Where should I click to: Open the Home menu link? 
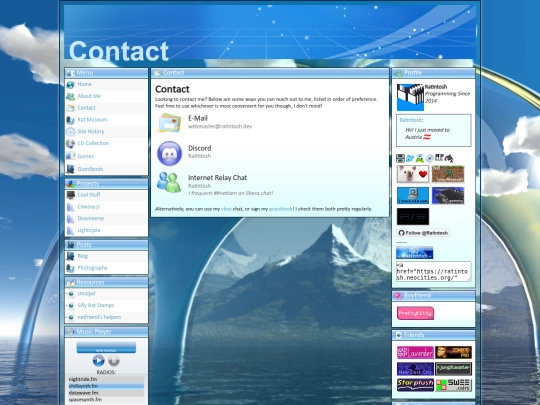click(84, 84)
